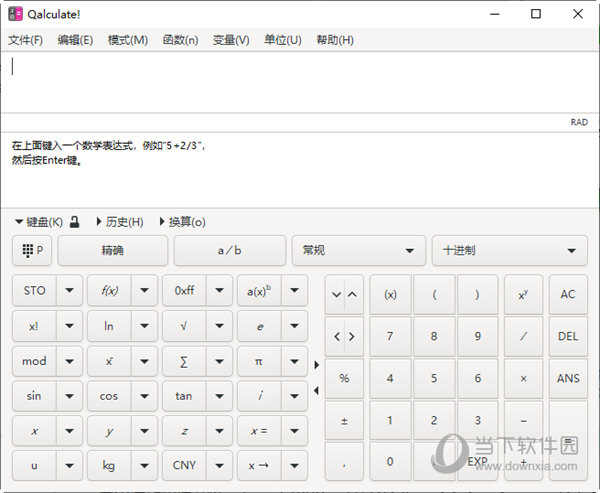Open the programming keypad P button
Viewport: 600px width, 493px height.
point(32,251)
